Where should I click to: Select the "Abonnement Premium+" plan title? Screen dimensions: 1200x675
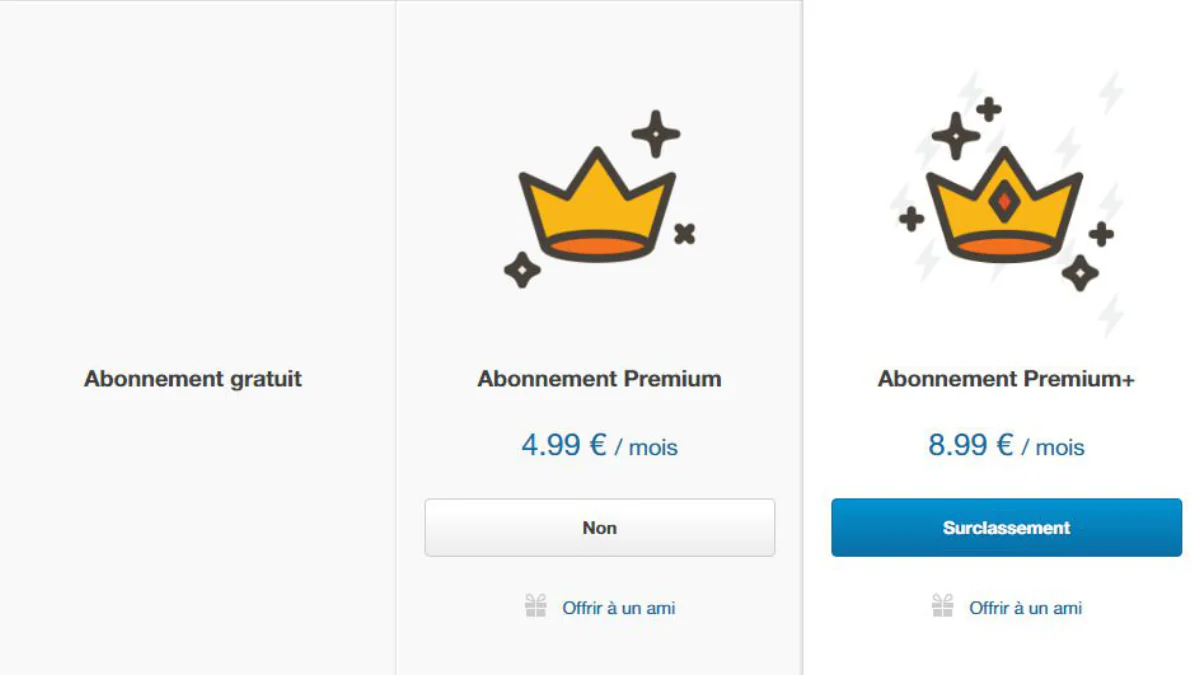[x=1006, y=379]
